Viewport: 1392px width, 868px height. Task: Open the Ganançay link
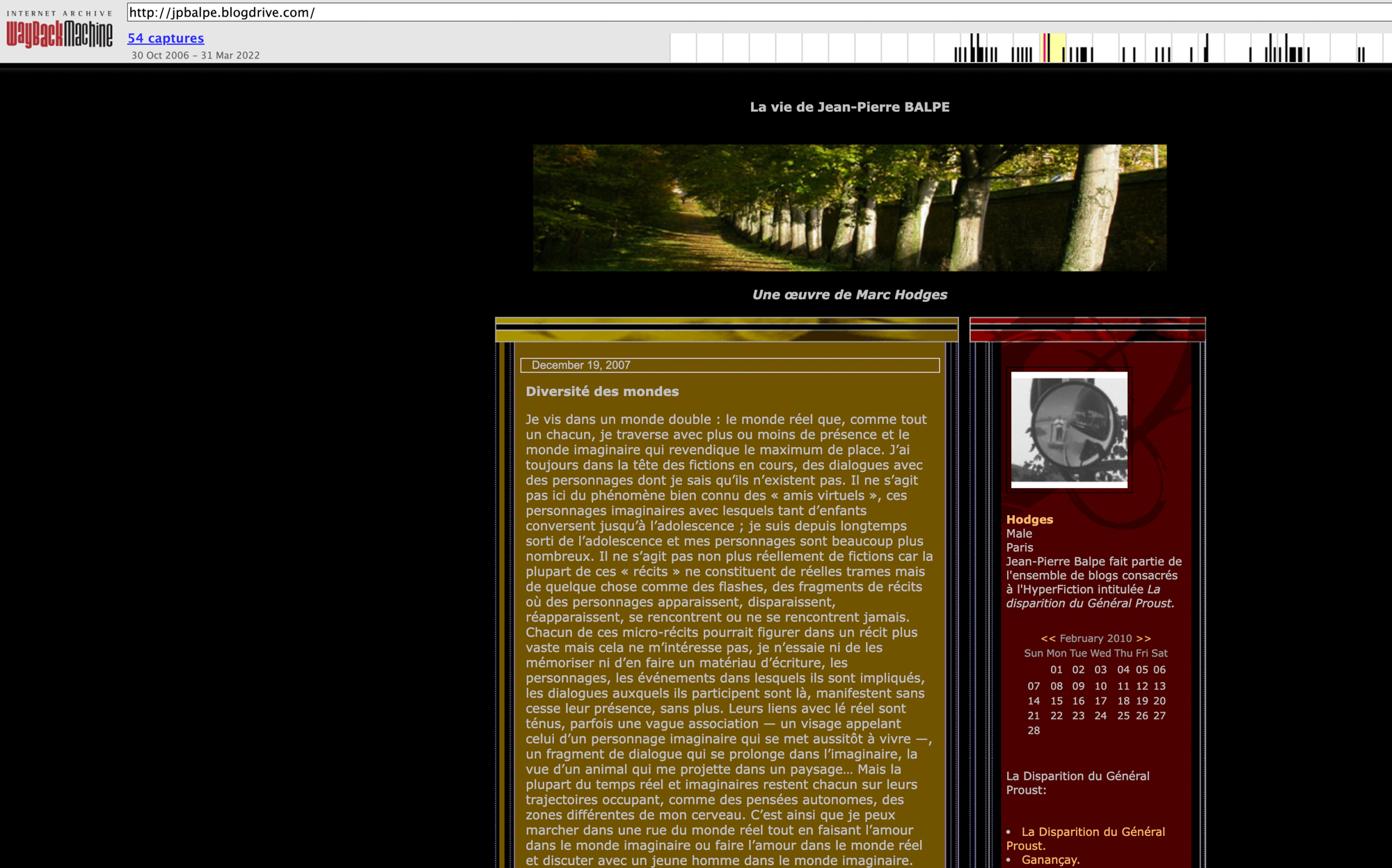[1050, 860]
